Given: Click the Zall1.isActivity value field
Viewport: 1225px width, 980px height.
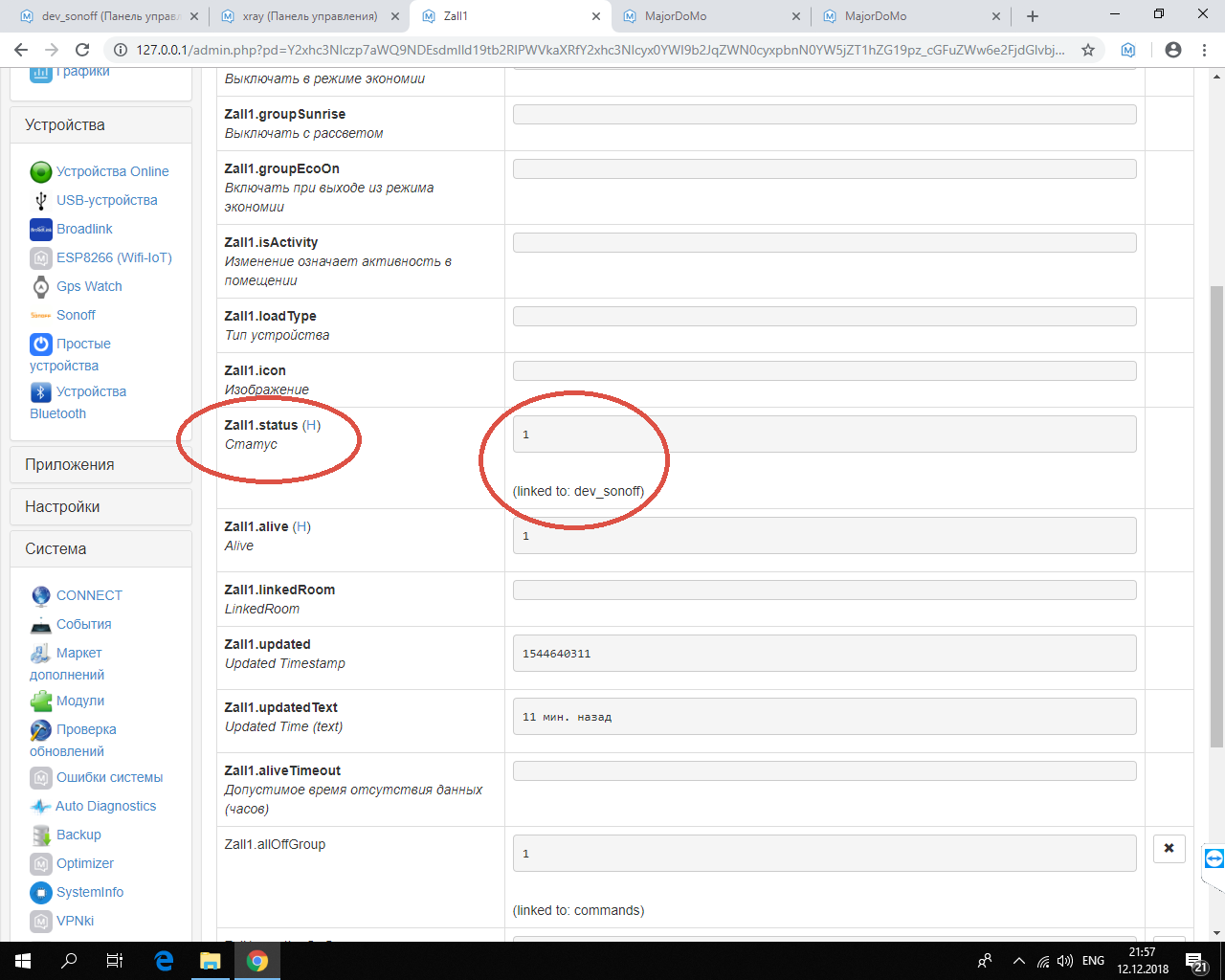Looking at the screenshot, I should pos(824,243).
